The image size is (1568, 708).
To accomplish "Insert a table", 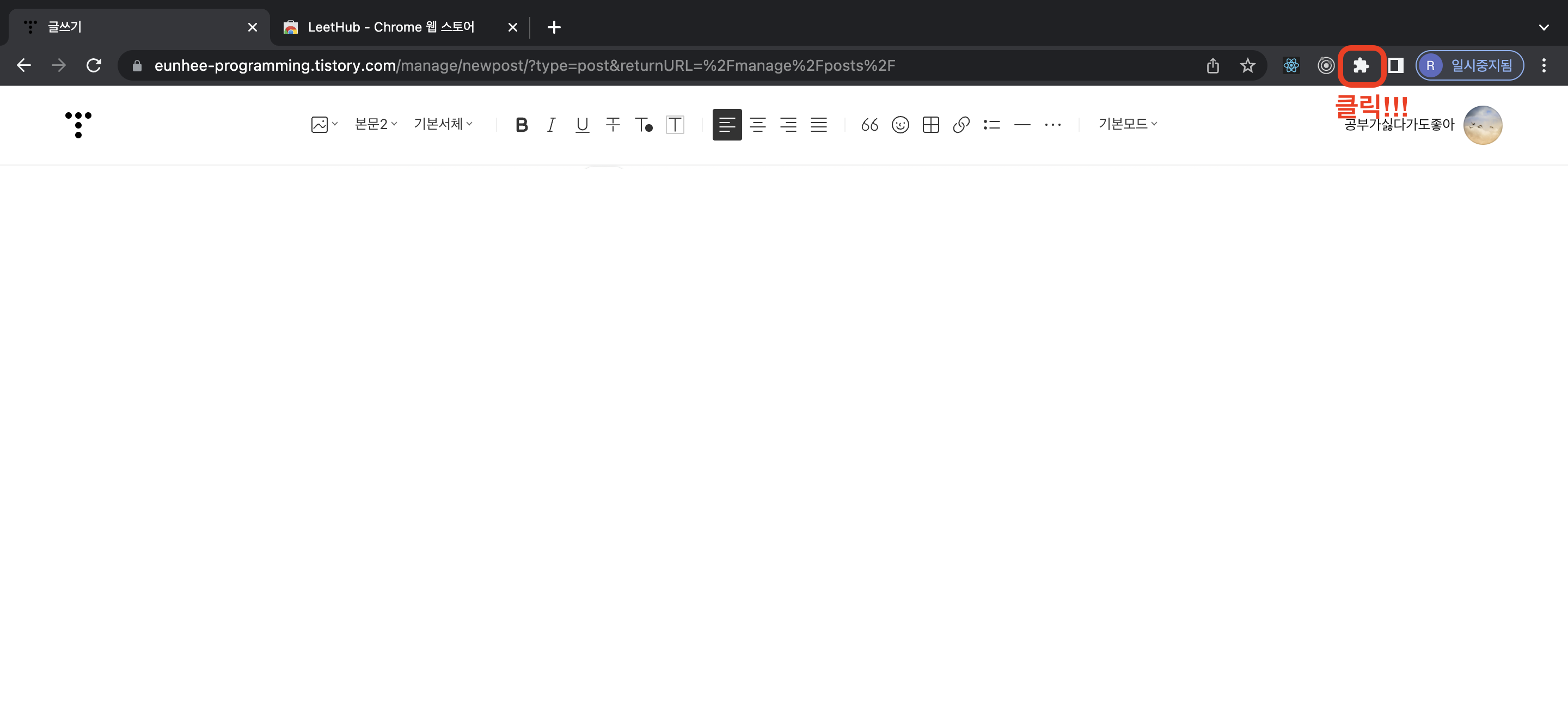I will [930, 125].
